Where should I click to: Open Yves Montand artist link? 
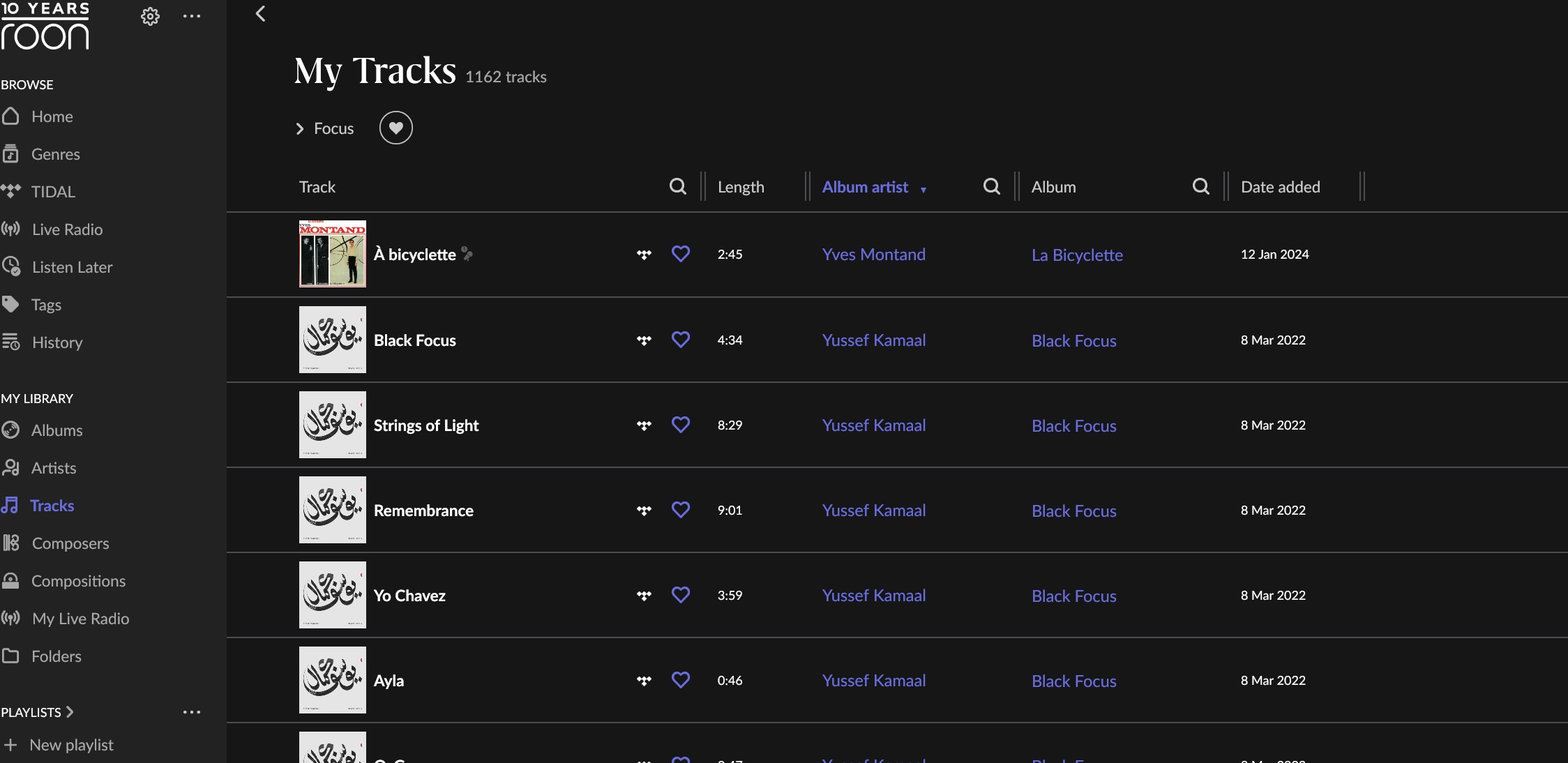873,255
